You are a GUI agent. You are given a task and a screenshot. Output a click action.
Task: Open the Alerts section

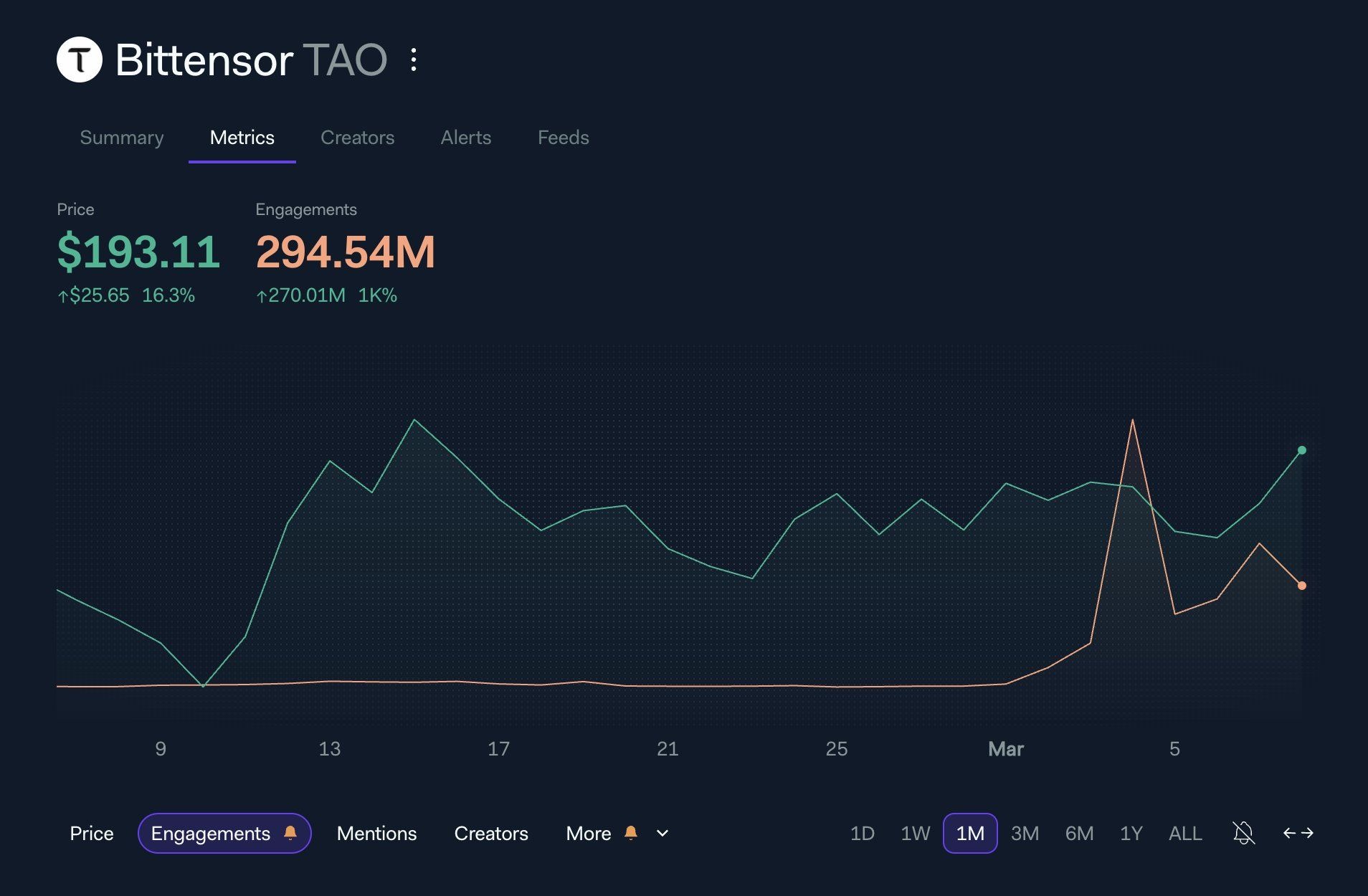465,137
